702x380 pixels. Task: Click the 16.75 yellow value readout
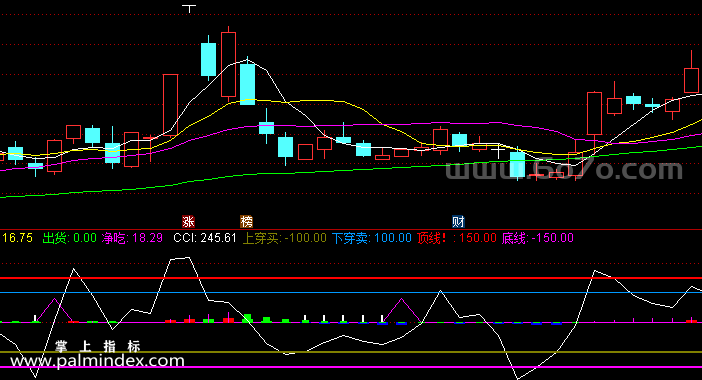17,238
